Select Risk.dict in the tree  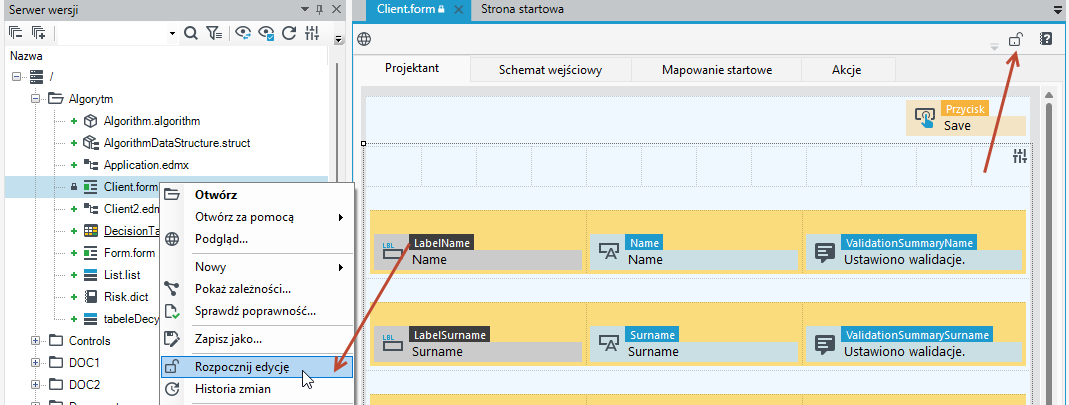click(126, 297)
